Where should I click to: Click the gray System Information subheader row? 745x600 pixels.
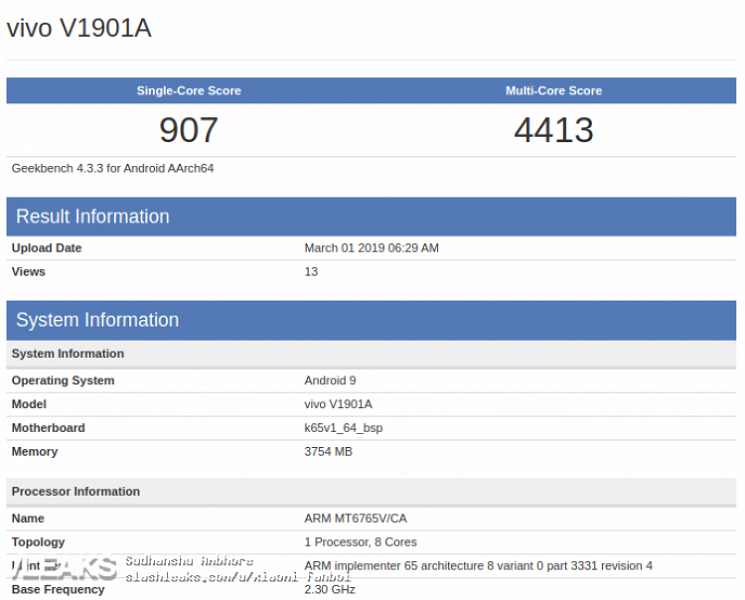pyautogui.click(x=371, y=354)
